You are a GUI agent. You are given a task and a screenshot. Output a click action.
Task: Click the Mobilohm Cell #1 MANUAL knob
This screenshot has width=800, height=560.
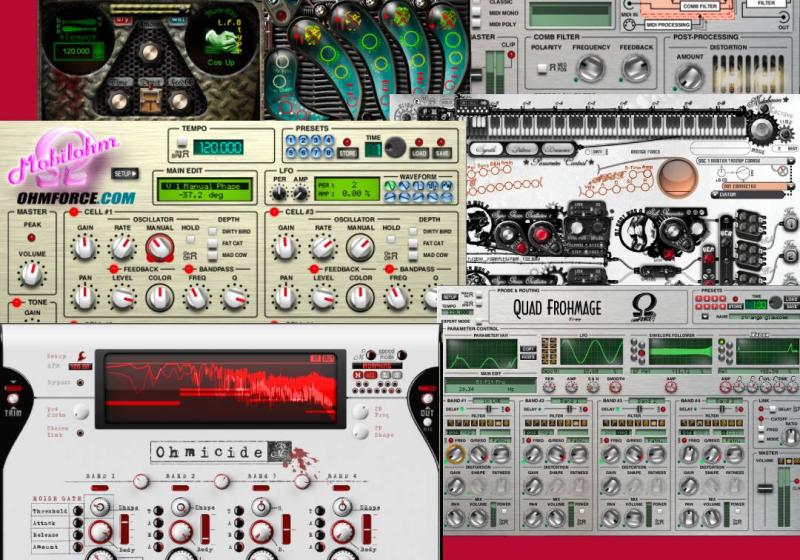coord(160,248)
